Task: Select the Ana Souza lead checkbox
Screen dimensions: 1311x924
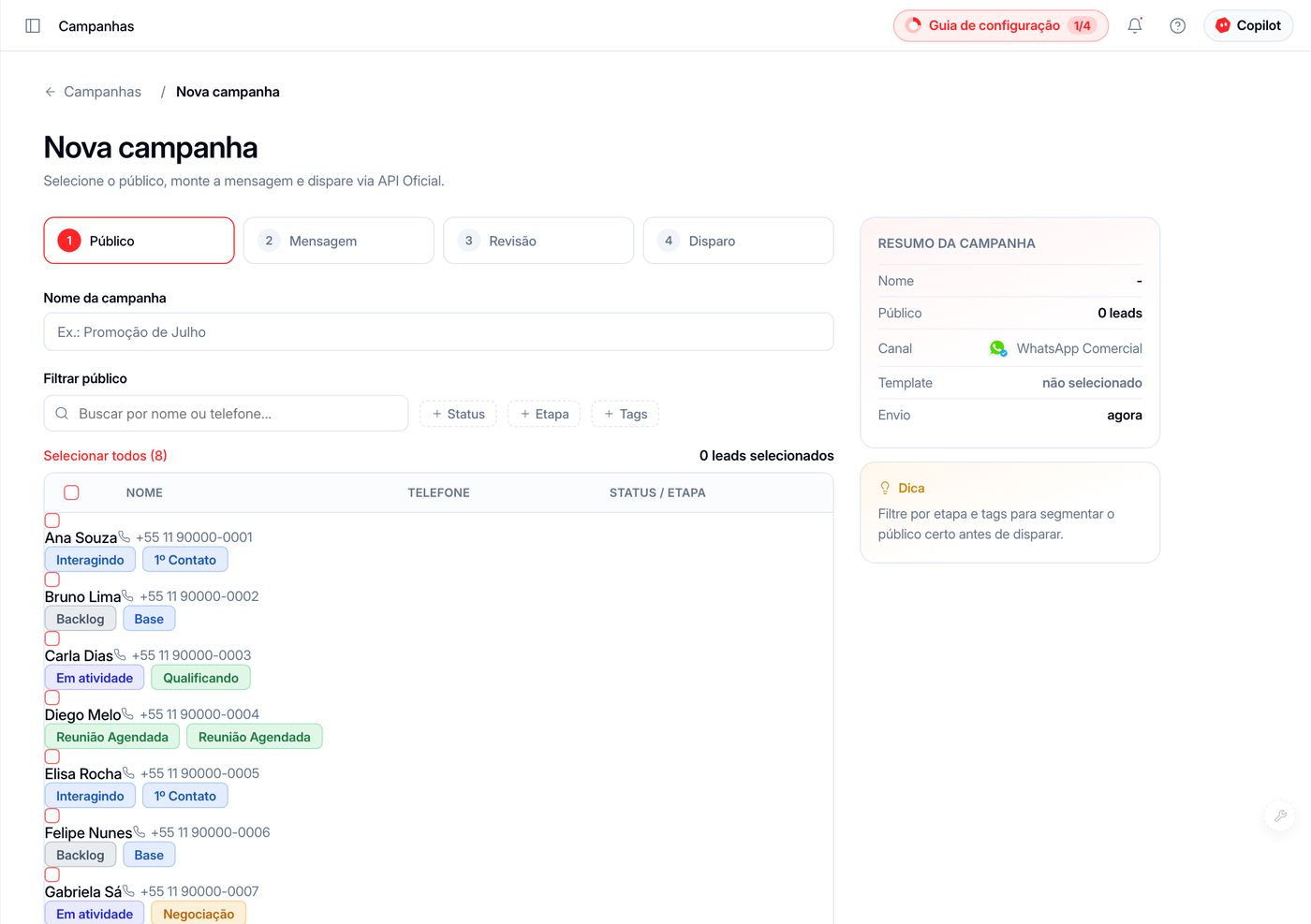Action: pyautogui.click(x=52, y=521)
